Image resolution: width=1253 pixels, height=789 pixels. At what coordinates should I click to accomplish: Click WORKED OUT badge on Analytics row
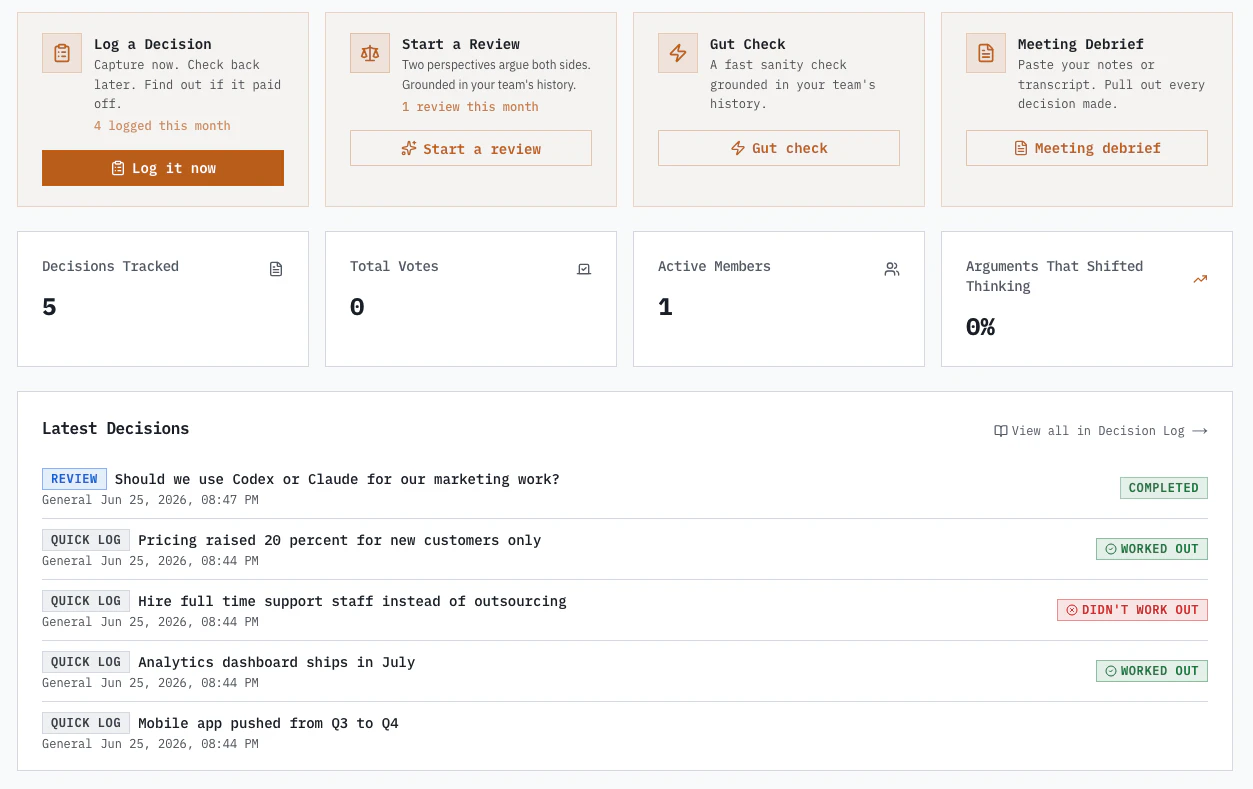click(1151, 671)
